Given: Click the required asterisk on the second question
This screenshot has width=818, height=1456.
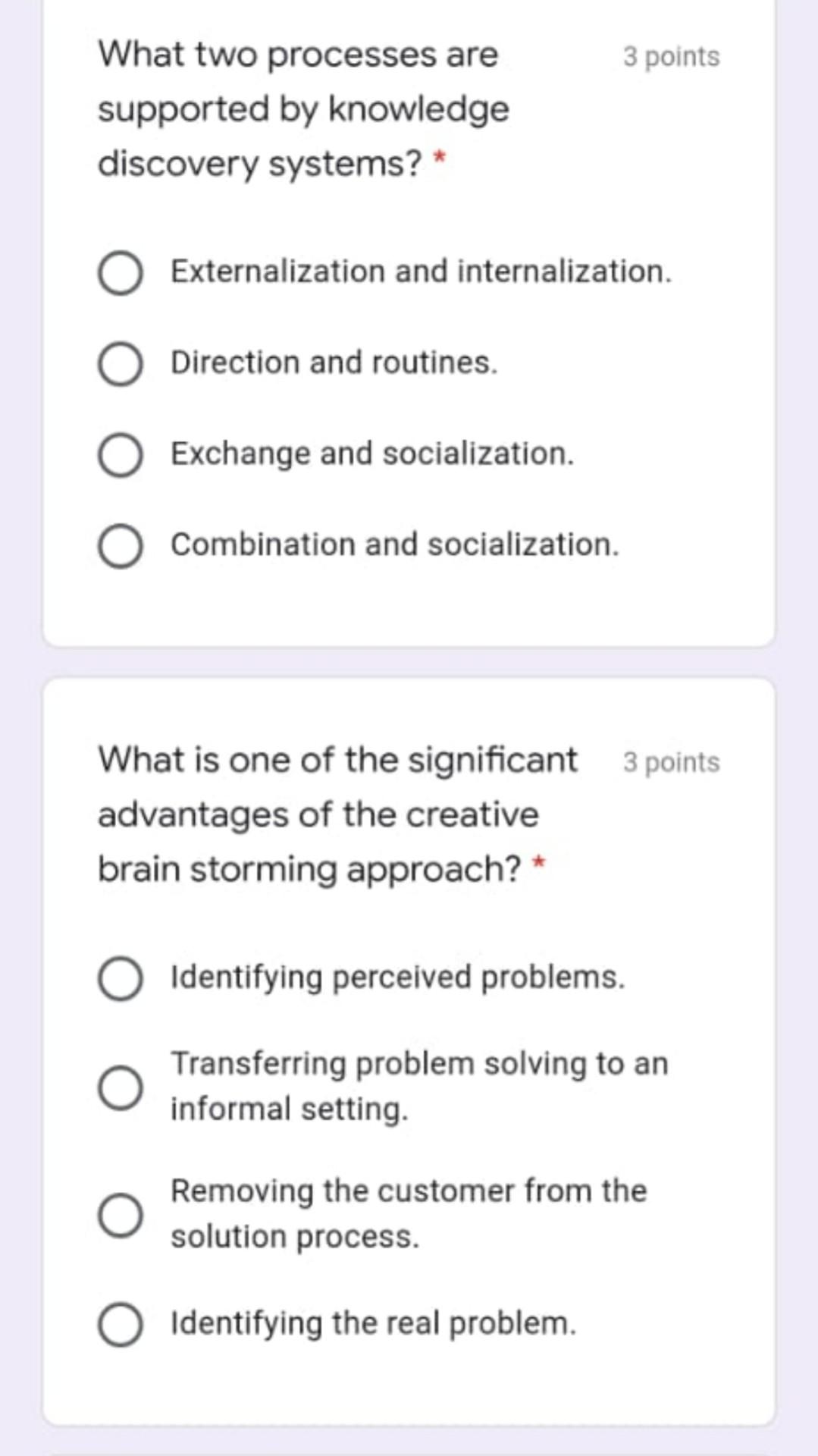Looking at the screenshot, I should coord(537,864).
